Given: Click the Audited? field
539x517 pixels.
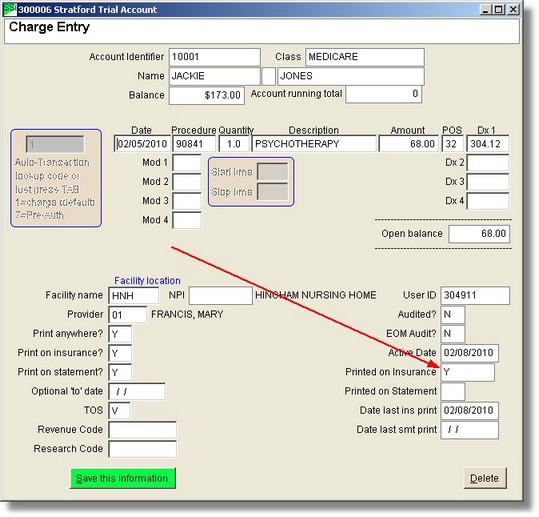Looking at the screenshot, I should point(453,315).
